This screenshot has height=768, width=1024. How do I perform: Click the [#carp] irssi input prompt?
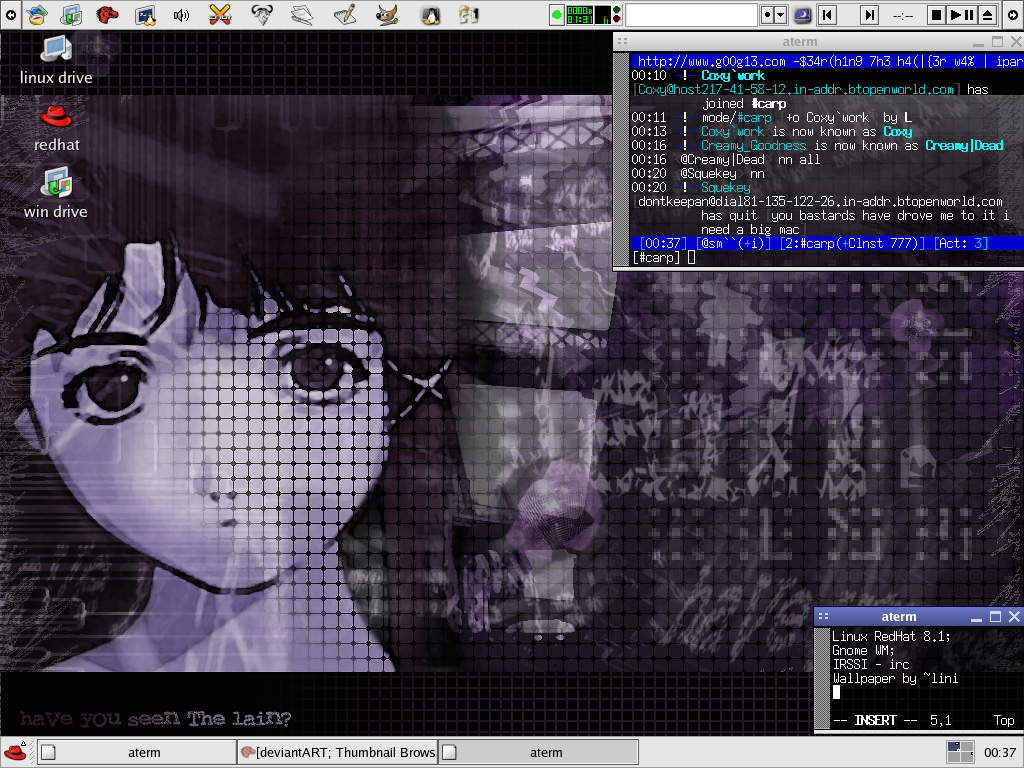pos(656,257)
